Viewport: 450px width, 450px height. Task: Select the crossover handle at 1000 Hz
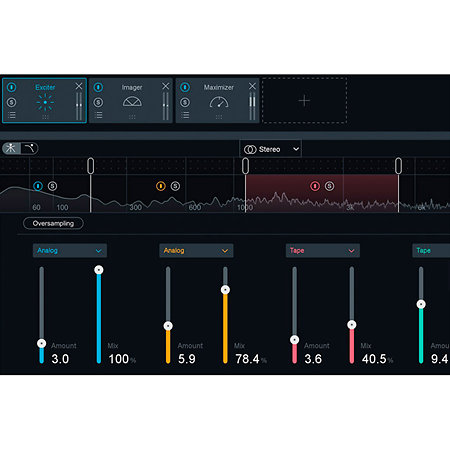245,166
